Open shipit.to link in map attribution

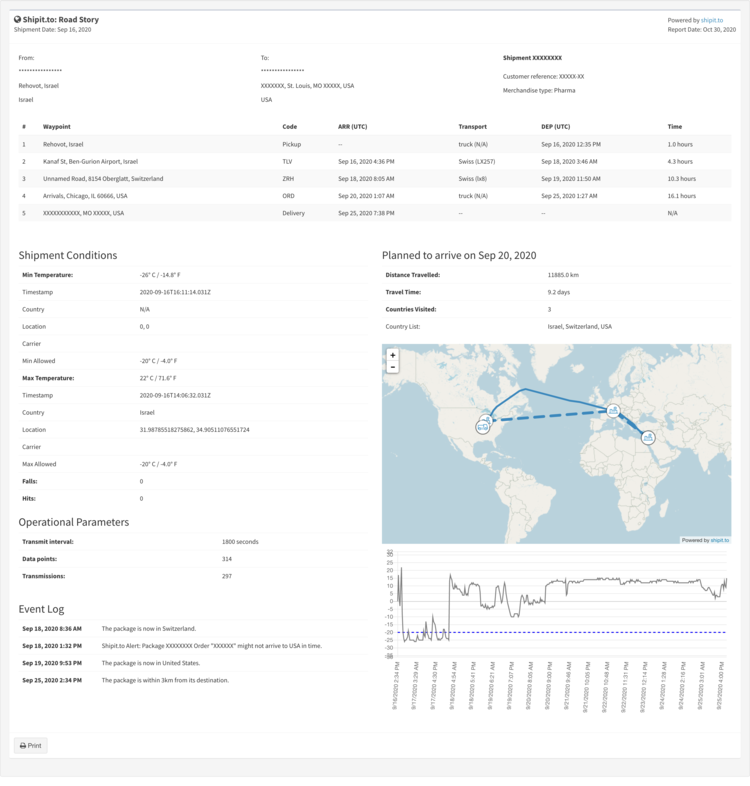point(720,540)
